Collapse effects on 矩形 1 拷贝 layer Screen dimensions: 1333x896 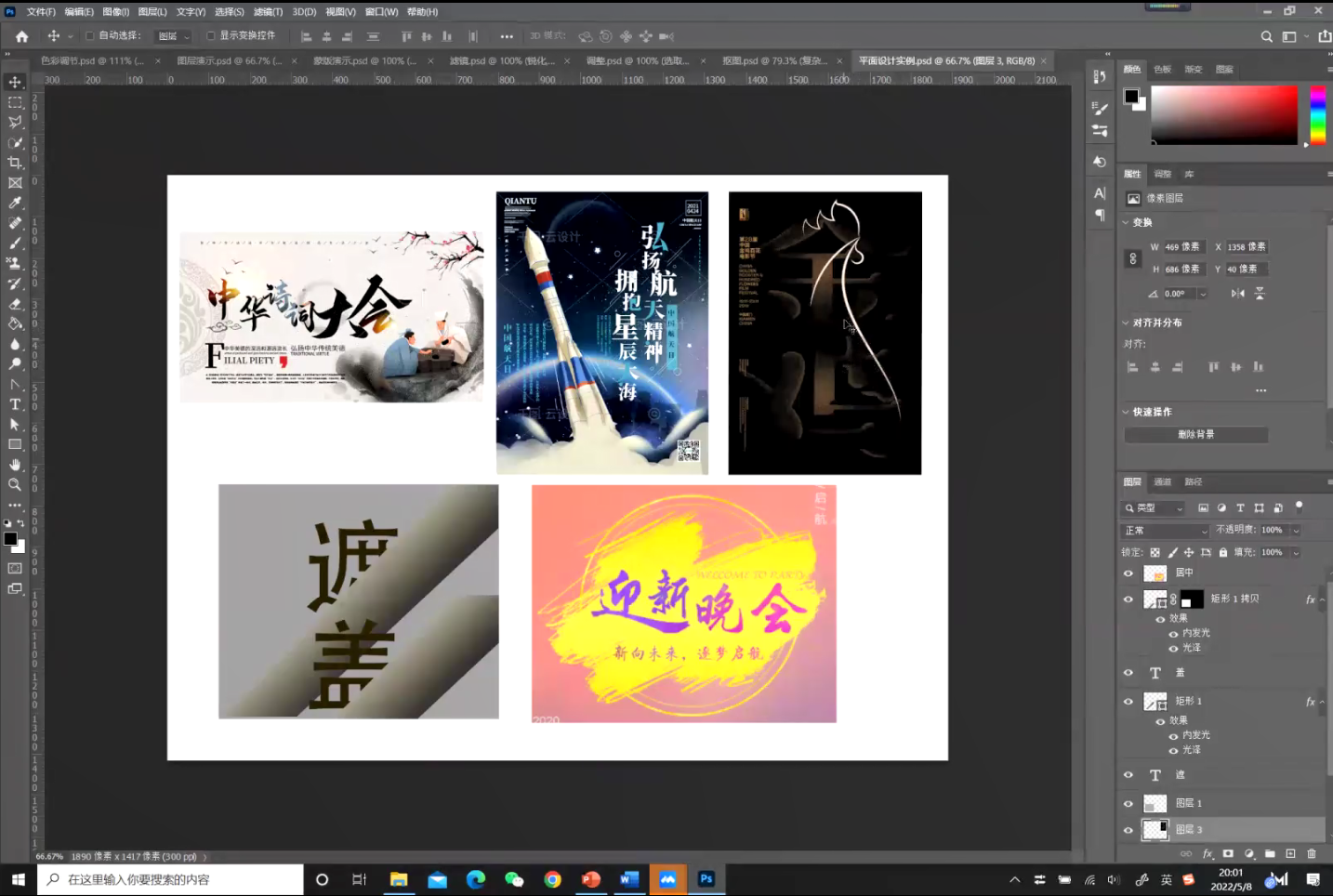click(1322, 600)
